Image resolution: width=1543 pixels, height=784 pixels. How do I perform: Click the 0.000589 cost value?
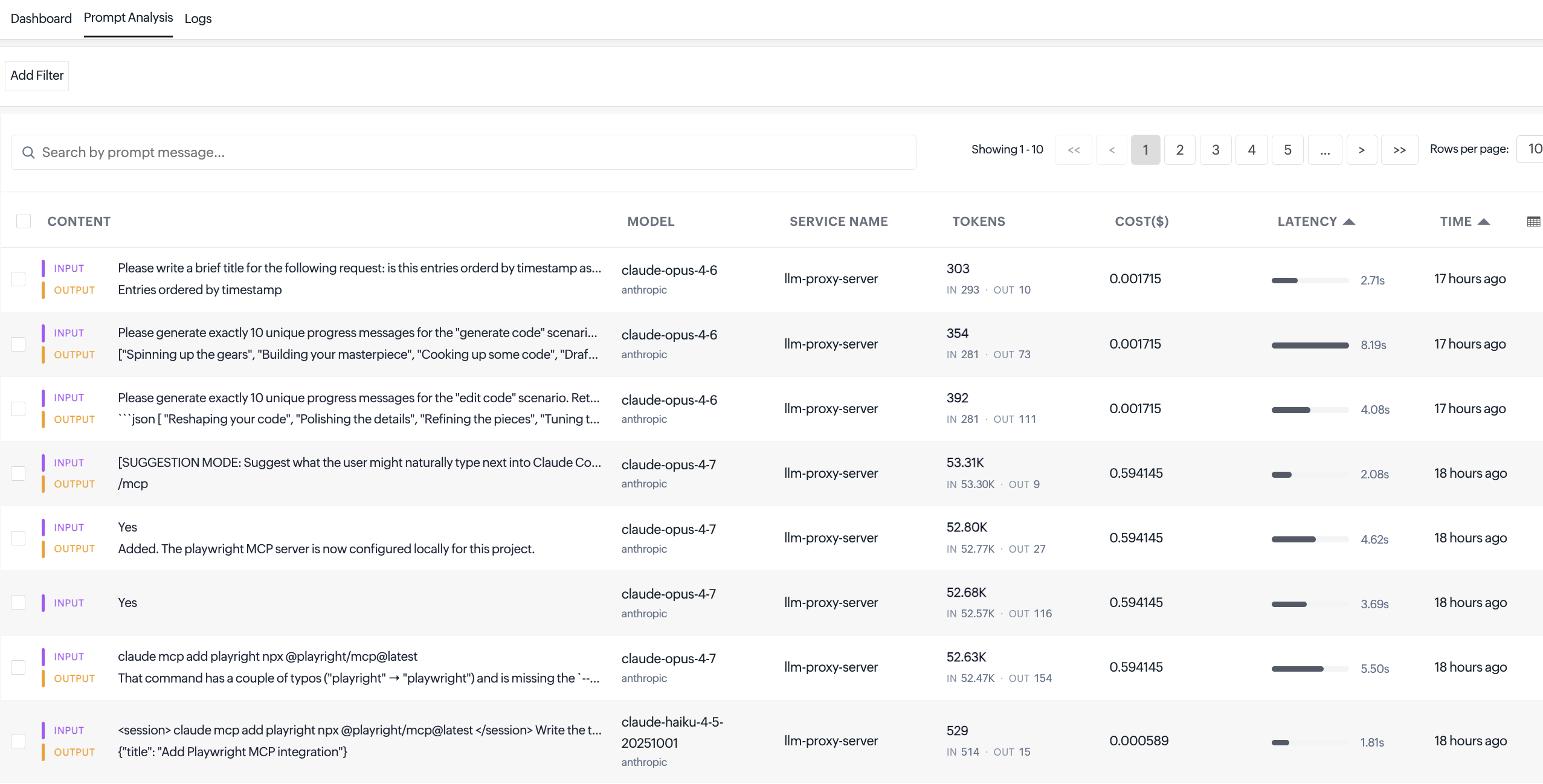(x=1139, y=741)
